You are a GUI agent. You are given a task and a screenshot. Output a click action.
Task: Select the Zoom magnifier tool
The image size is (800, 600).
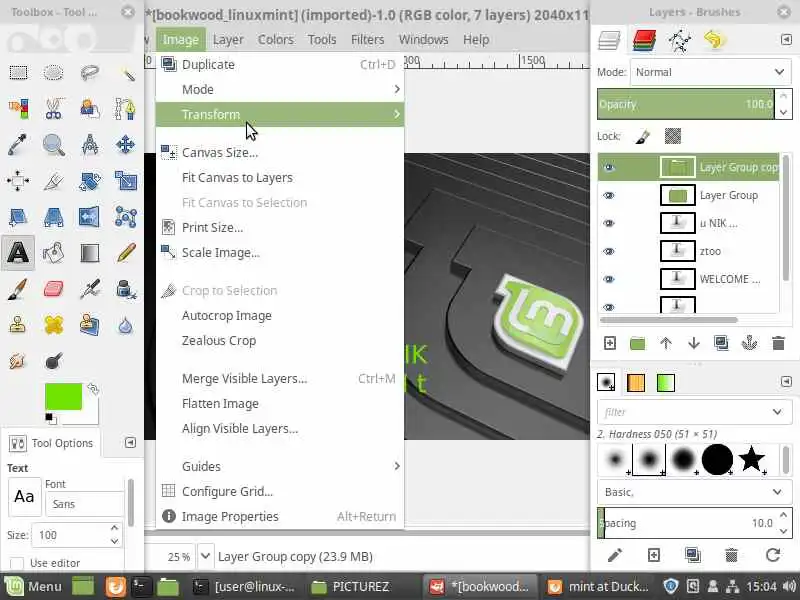click(54, 145)
